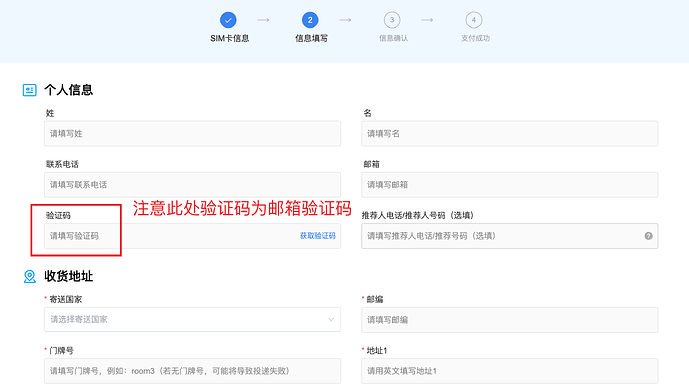Click the 地址1 address input field

pyautogui.click(x=510, y=371)
